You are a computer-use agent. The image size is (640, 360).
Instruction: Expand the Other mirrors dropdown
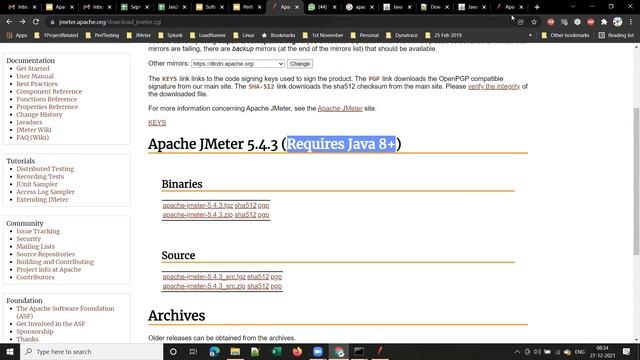tap(238, 64)
